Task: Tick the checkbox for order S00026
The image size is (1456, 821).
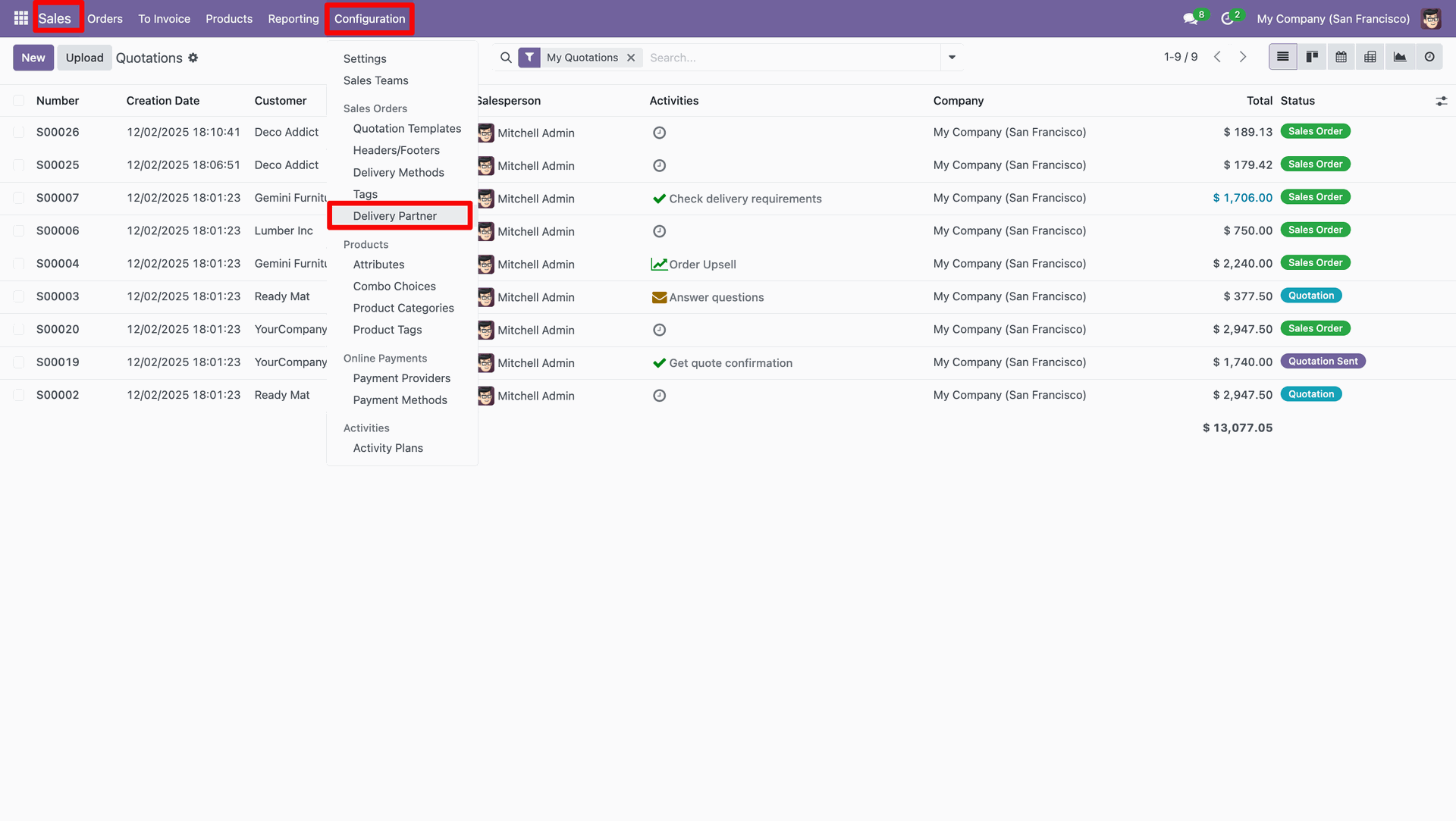Action: [19, 132]
